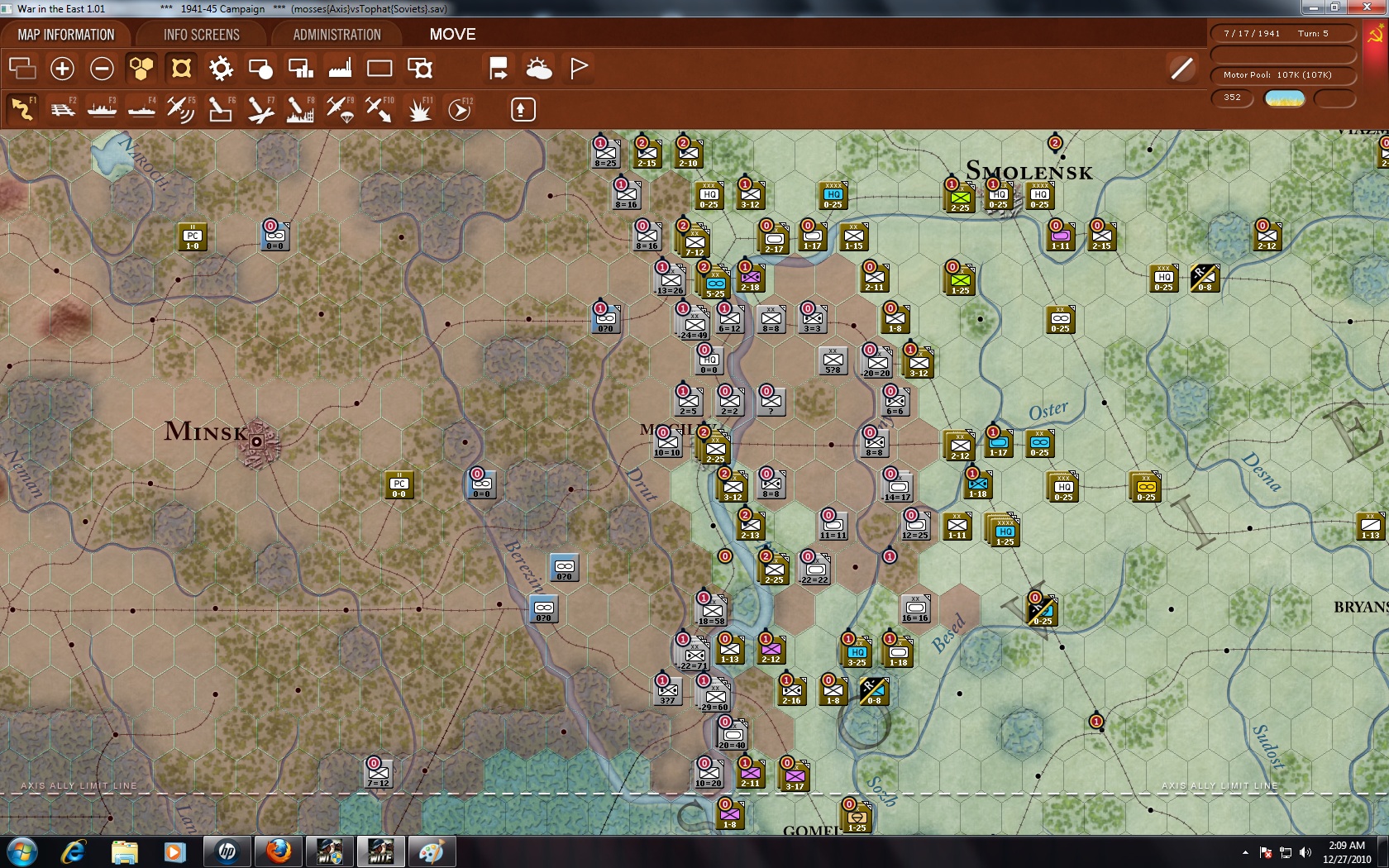Open the Windows Start menu
The width and height of the screenshot is (1389, 868).
pyautogui.click(x=22, y=851)
